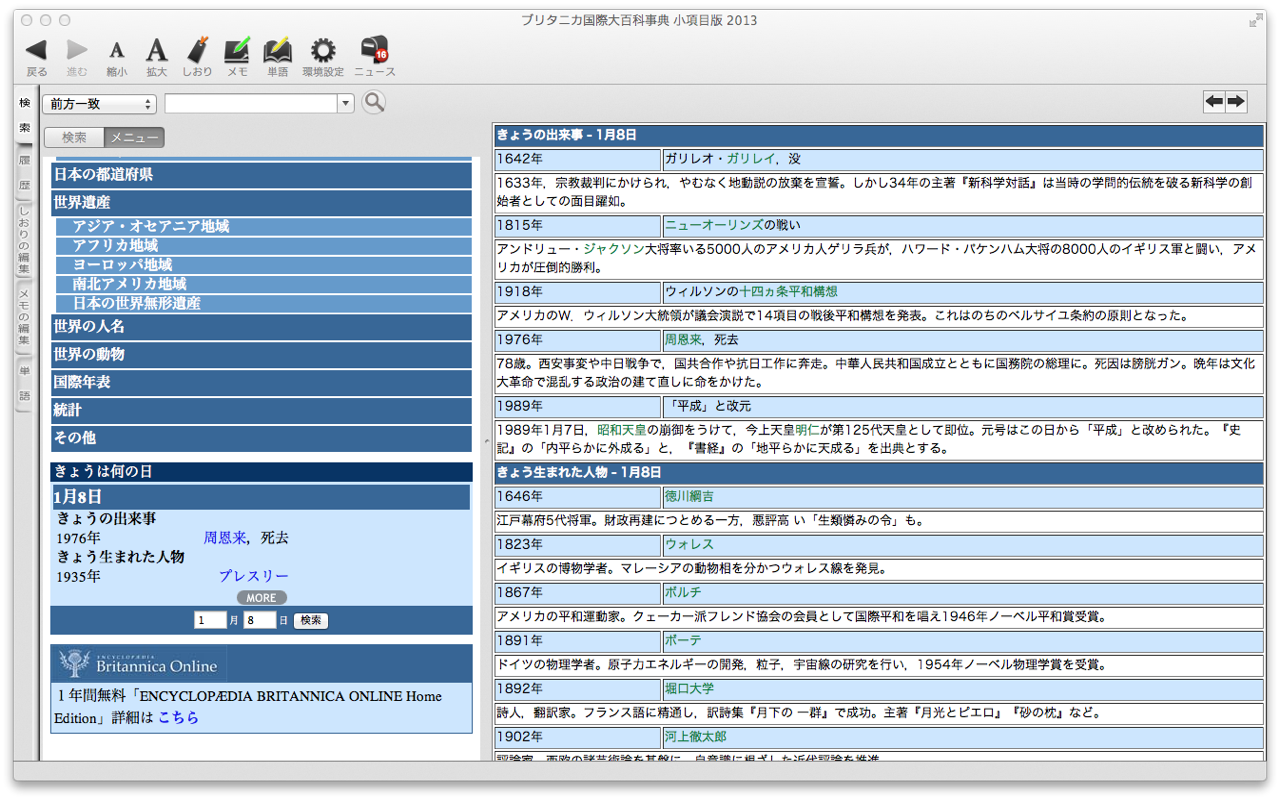Open the 前方一致 match type dropdown

pyautogui.click(x=99, y=104)
